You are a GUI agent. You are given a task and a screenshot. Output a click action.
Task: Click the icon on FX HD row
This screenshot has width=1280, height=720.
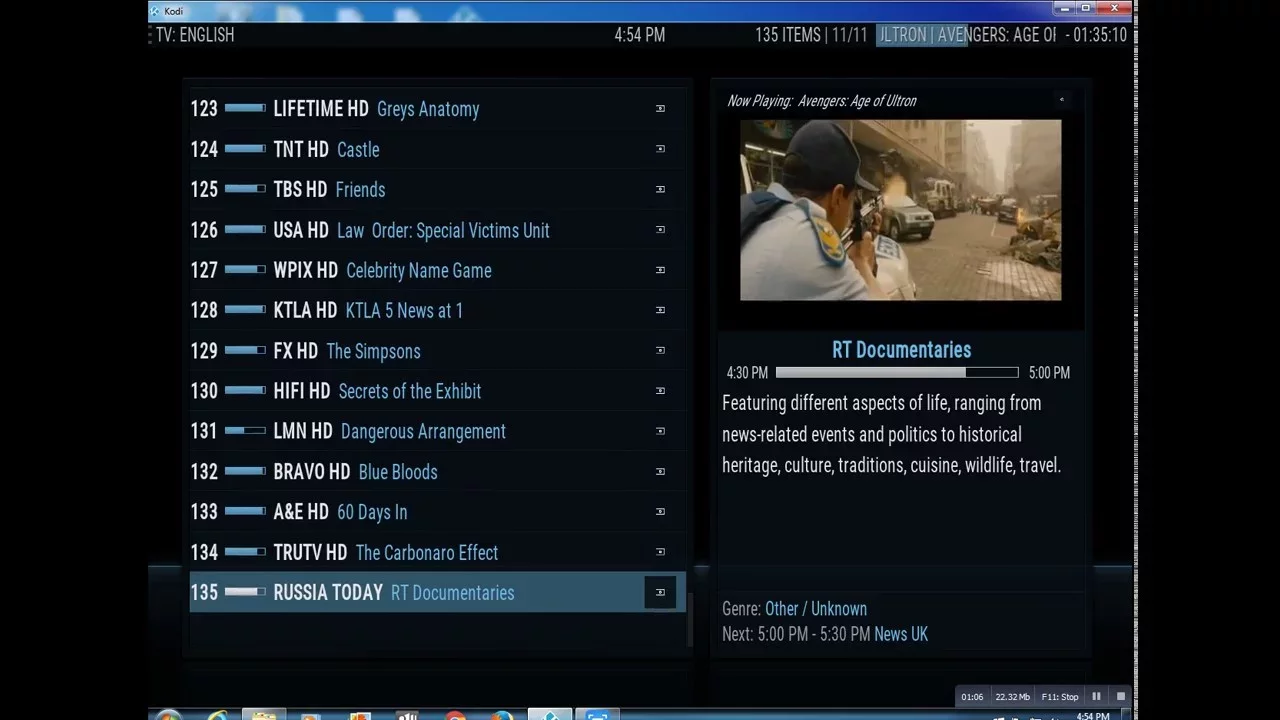coord(660,351)
